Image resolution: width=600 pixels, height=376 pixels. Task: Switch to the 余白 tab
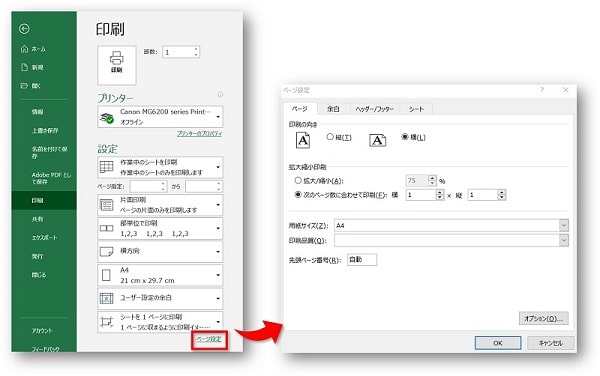tap(333, 109)
